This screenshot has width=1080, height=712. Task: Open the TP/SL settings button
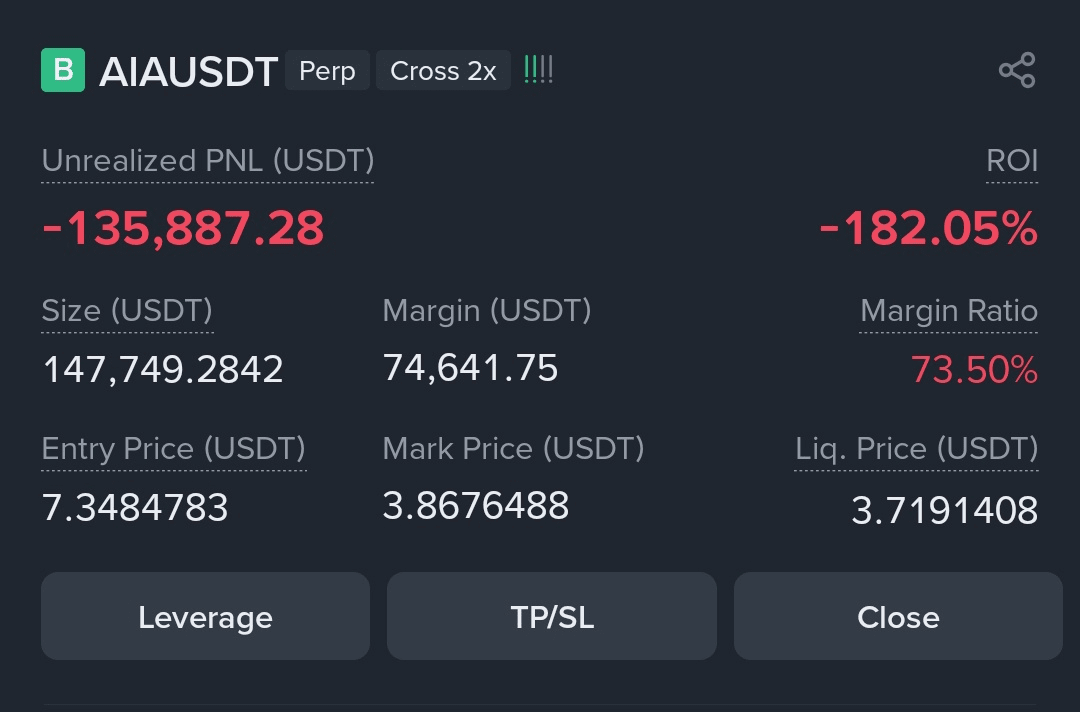point(552,617)
